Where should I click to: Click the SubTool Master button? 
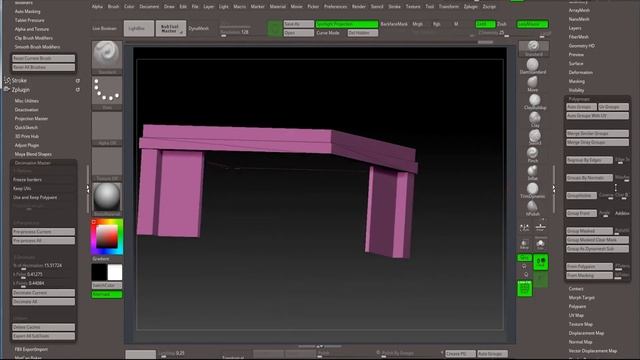(171, 28)
